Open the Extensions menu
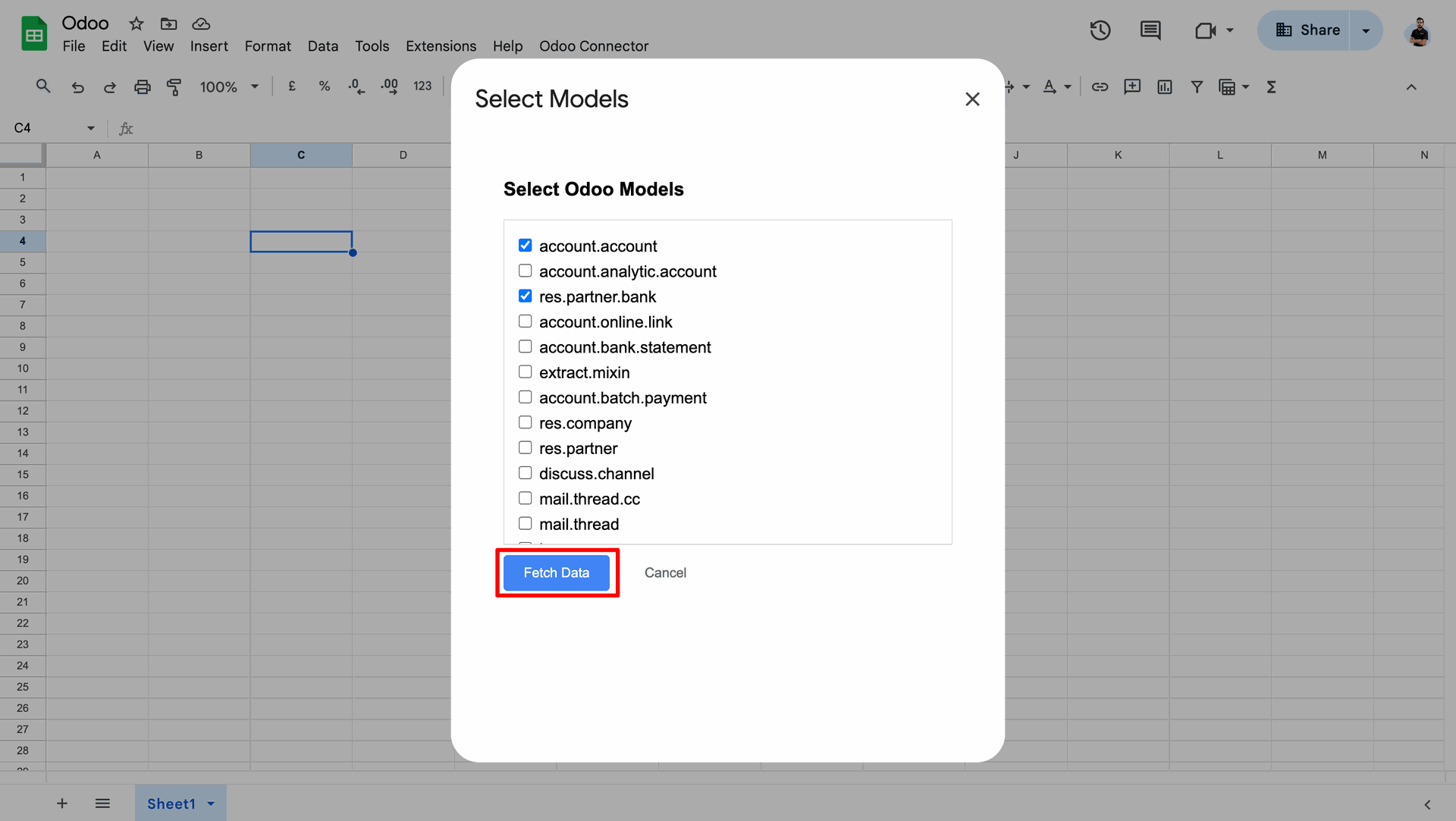 pos(441,46)
